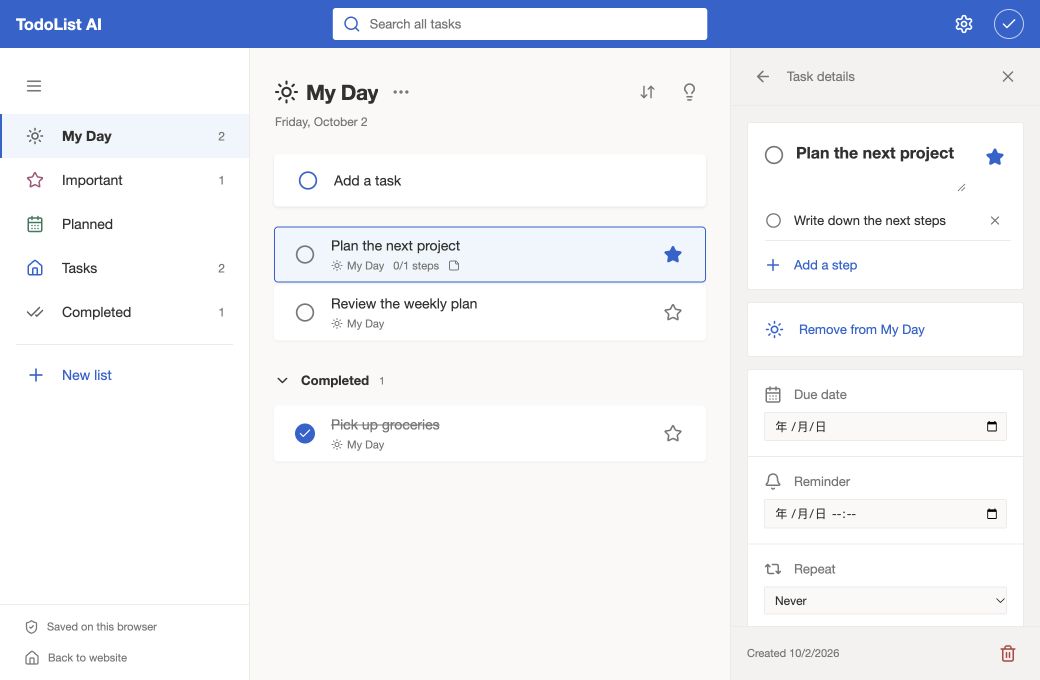Click the Friday, October 2 date text
The width and height of the screenshot is (1040, 680).
pos(321,122)
